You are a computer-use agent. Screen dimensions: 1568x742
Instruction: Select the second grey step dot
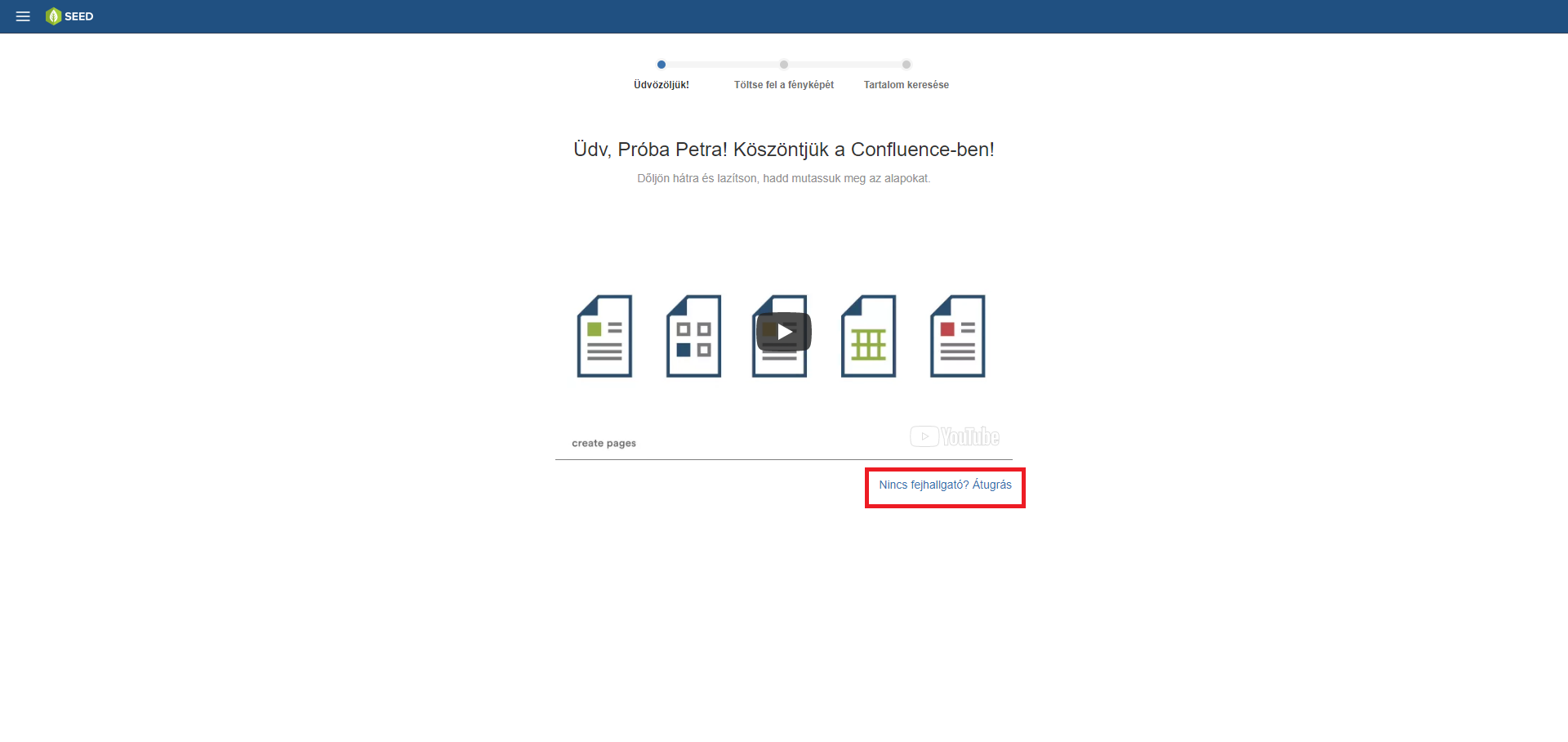coord(784,65)
